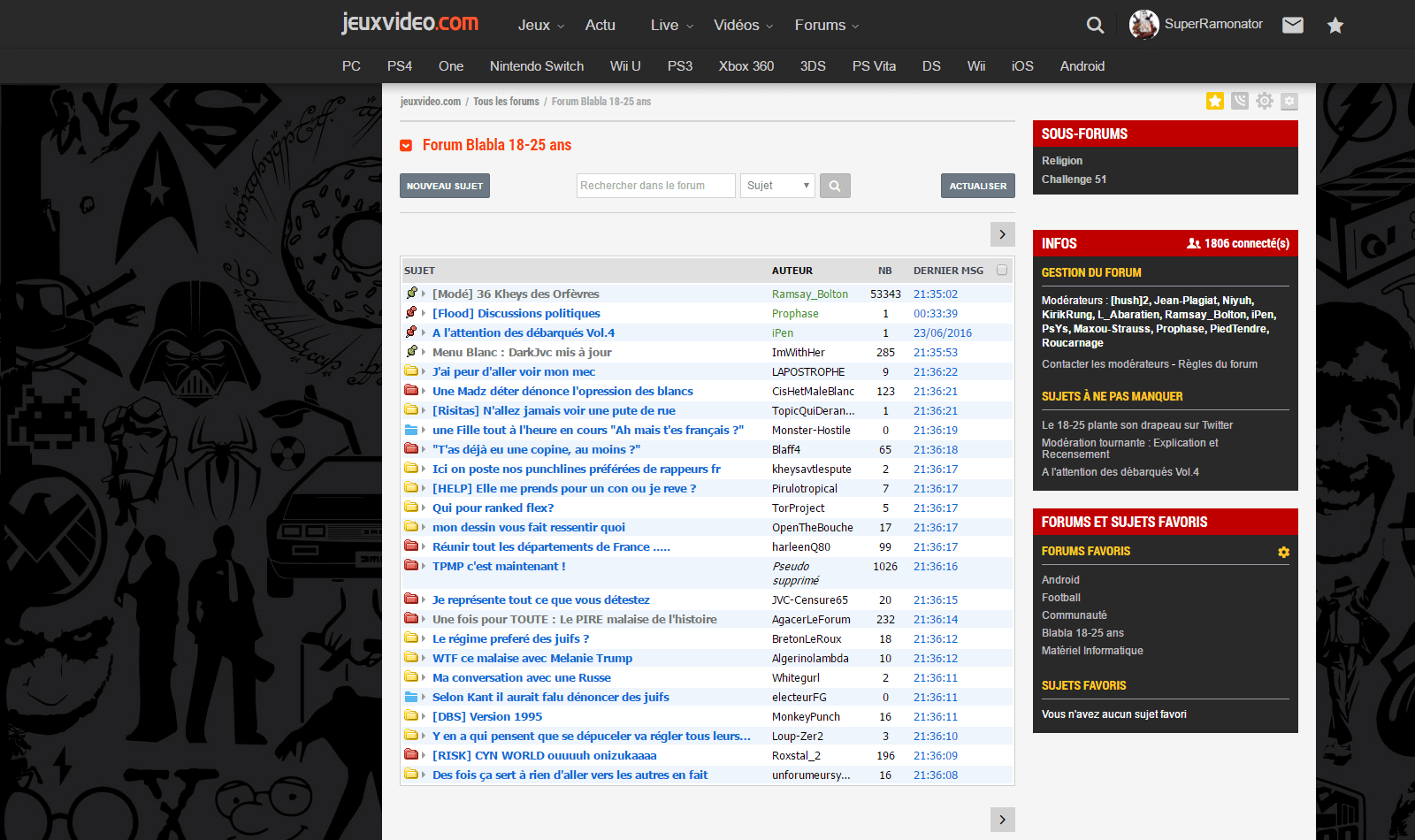Select the PS Vita platform tab
Image resolution: width=1415 pixels, height=840 pixels.
[x=874, y=66]
